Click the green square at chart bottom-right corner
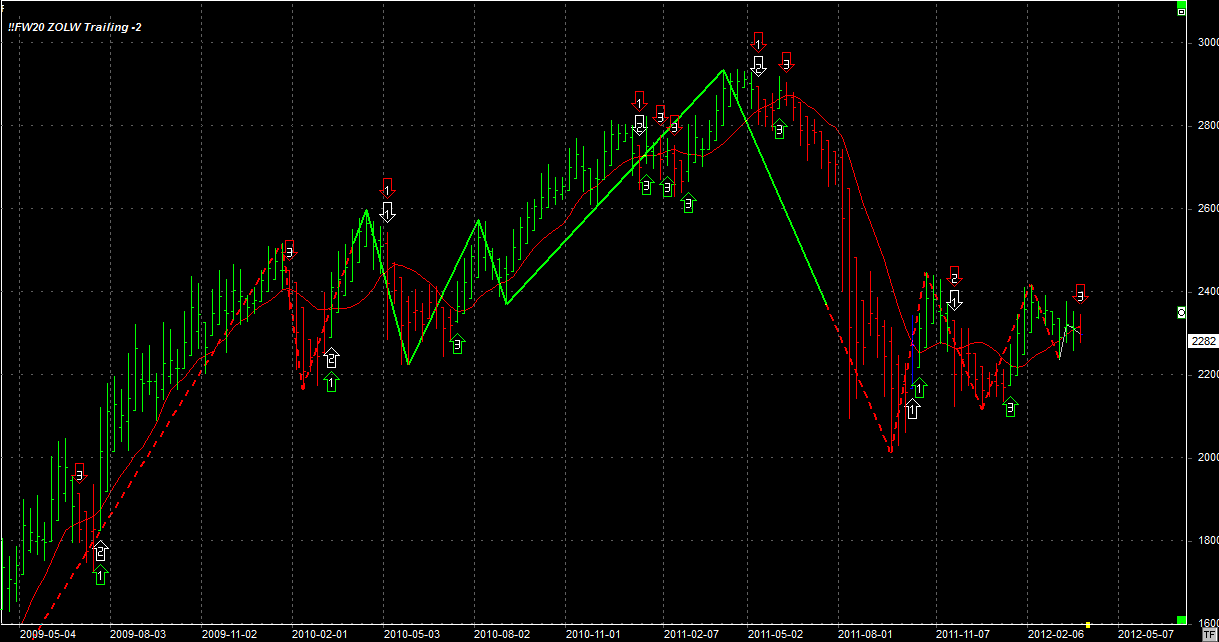 click(x=1181, y=620)
